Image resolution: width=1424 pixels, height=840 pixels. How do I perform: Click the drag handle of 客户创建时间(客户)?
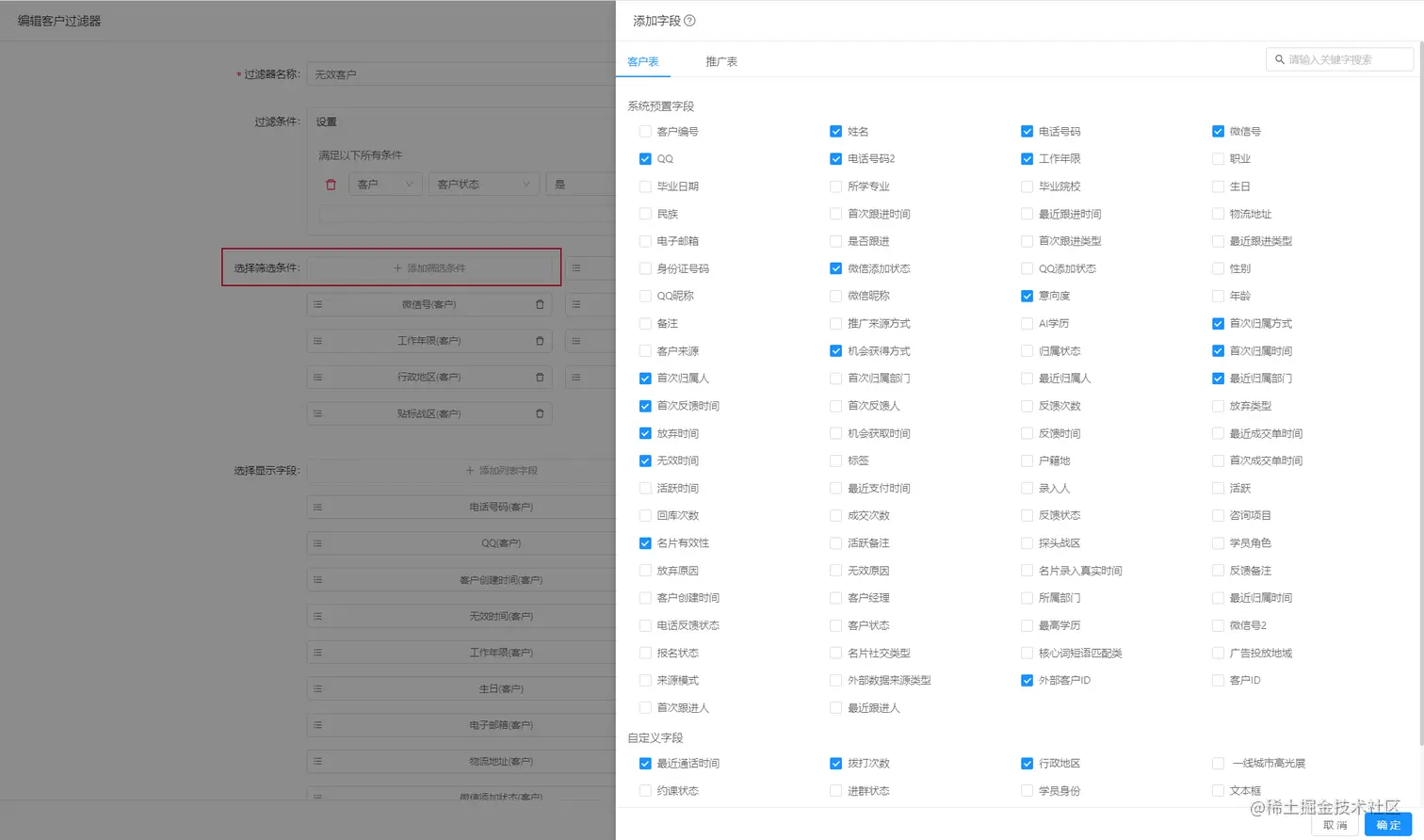[x=318, y=580]
